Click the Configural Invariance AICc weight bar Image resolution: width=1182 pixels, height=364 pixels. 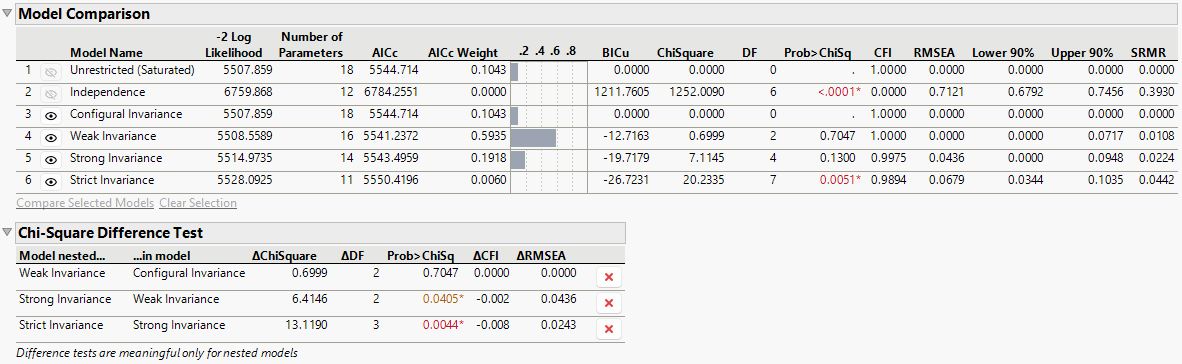515,115
